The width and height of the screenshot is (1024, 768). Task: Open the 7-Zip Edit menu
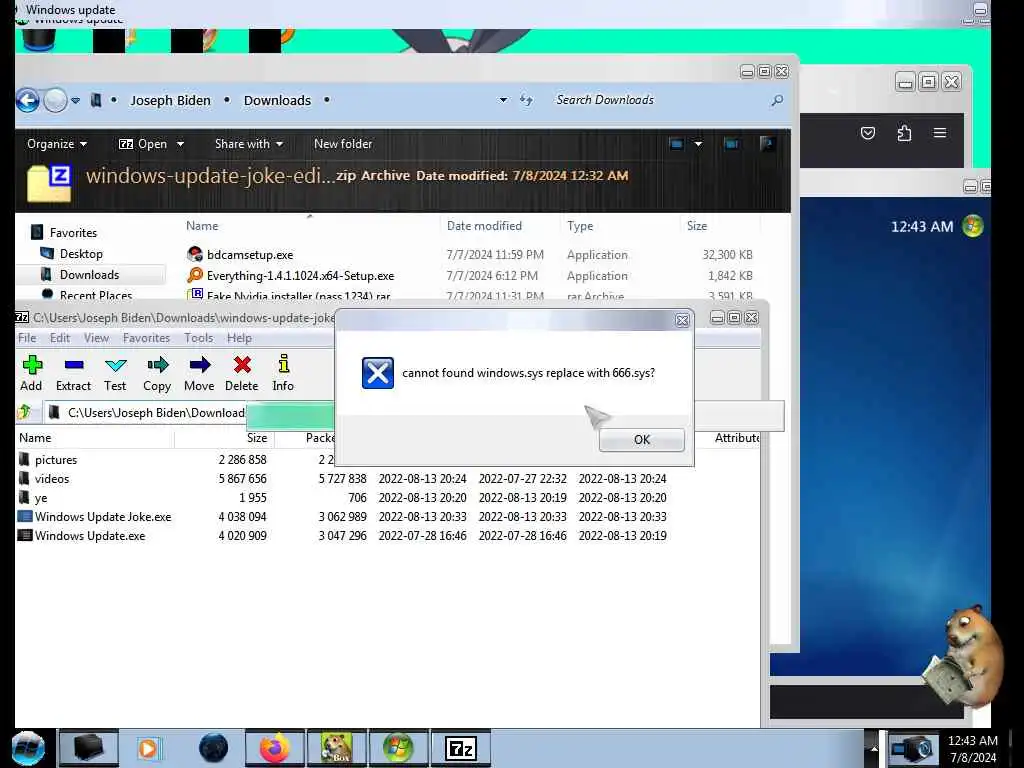pos(59,338)
